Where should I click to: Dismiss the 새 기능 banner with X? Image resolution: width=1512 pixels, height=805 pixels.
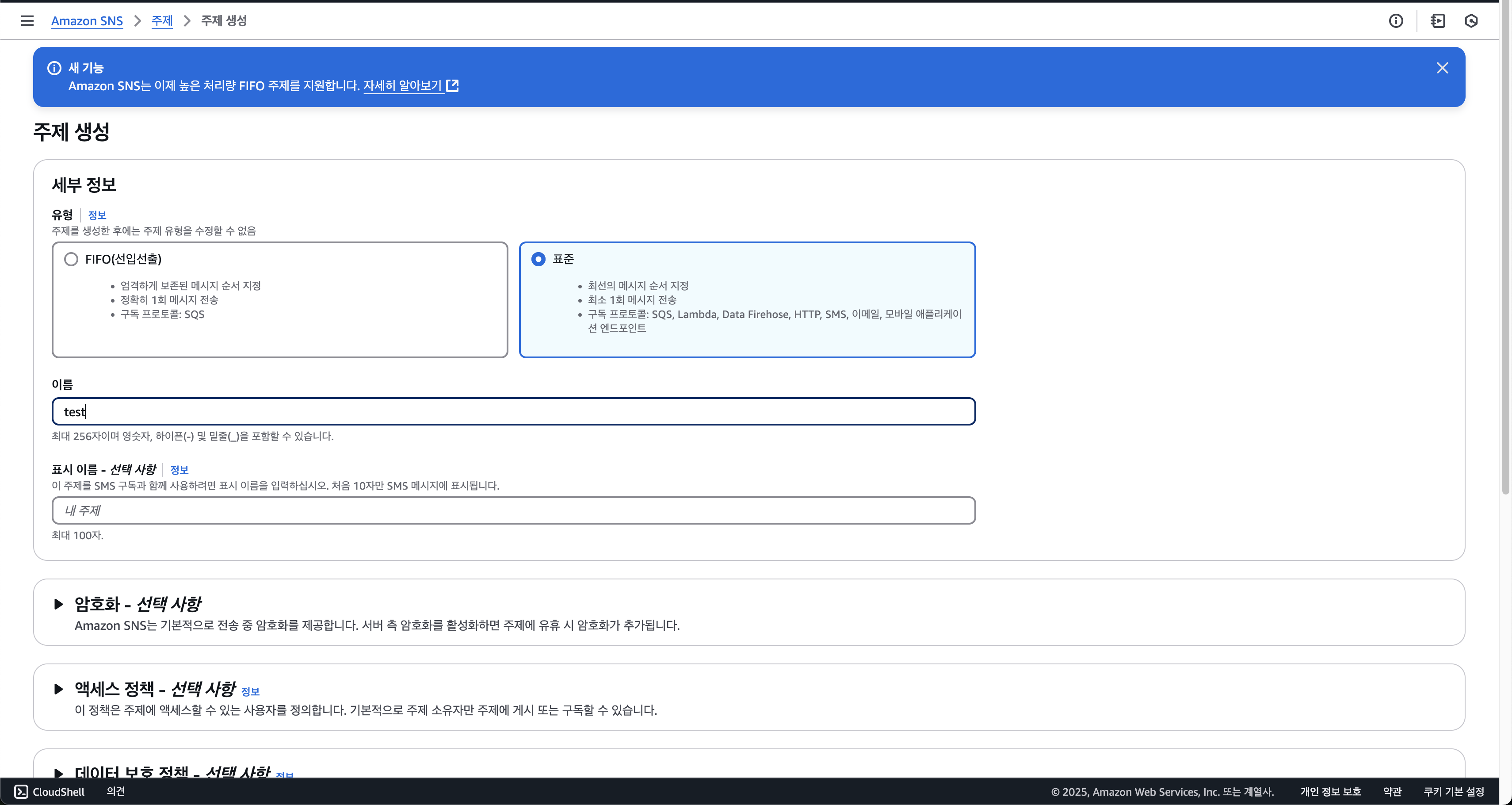[1442, 68]
